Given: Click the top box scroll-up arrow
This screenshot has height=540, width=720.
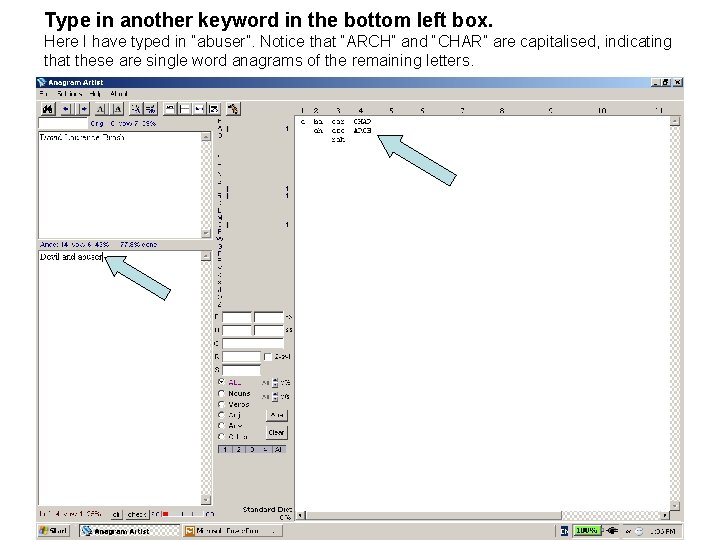Looking at the screenshot, I should tap(206, 137).
